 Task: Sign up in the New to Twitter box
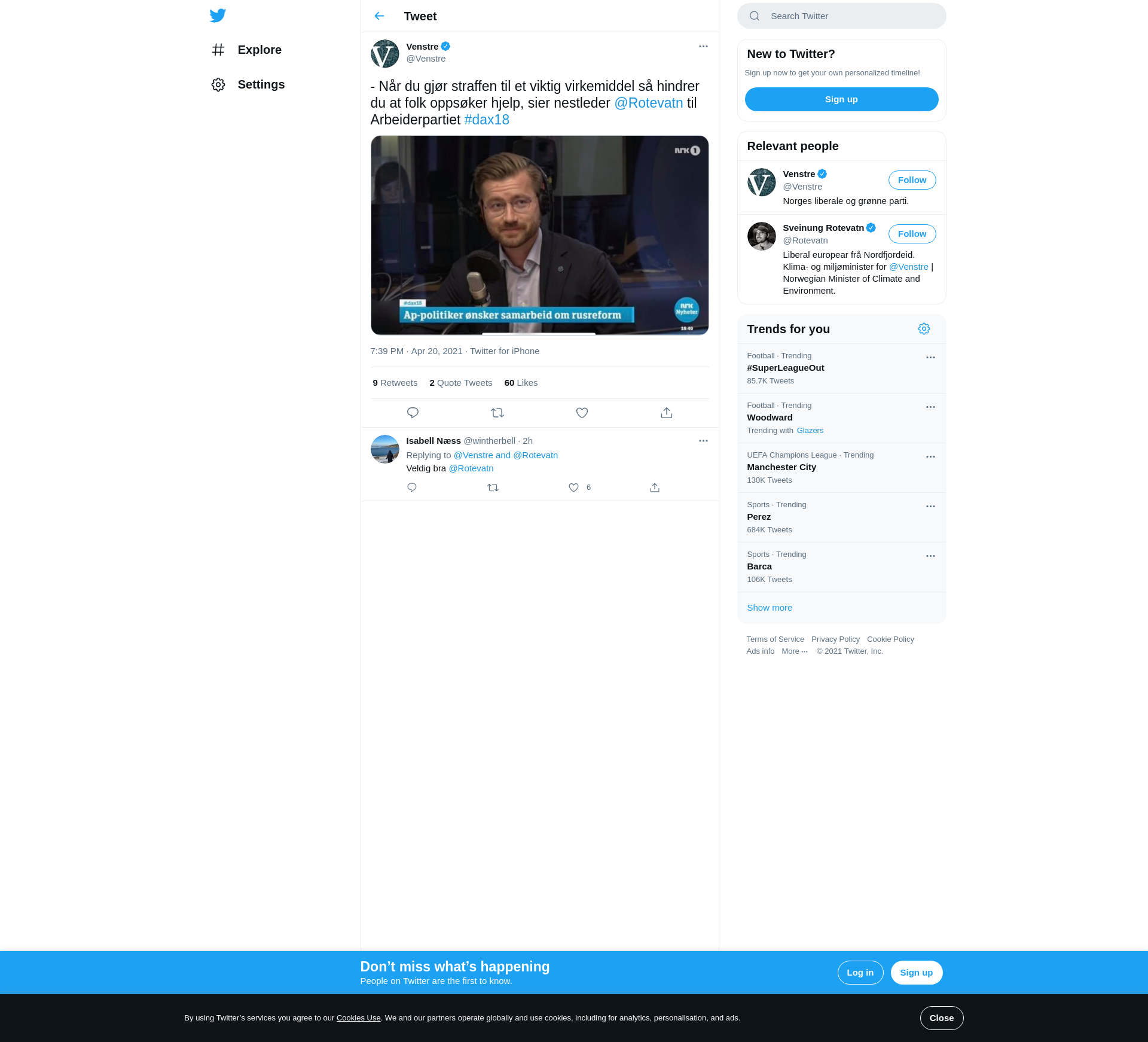(841, 99)
